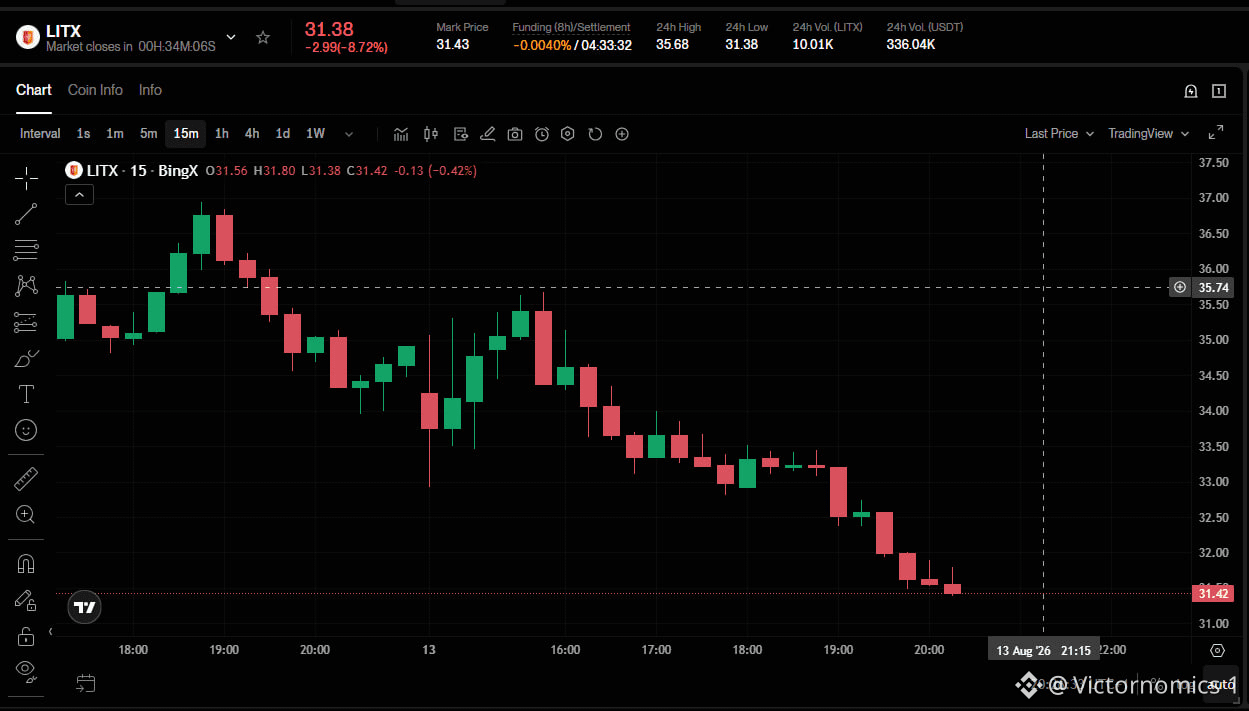Select the crosshair cursor tool
Viewport: 1249px width, 711px height.
[x=26, y=178]
